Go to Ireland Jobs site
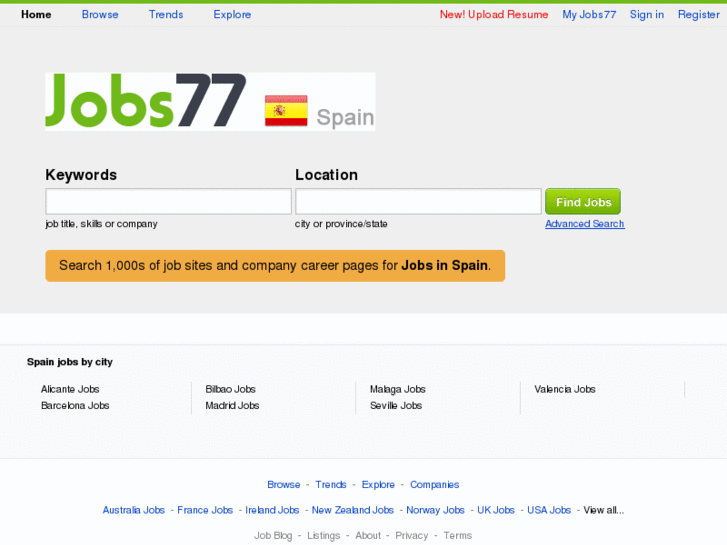Viewport: 727px width, 545px height. click(272, 510)
